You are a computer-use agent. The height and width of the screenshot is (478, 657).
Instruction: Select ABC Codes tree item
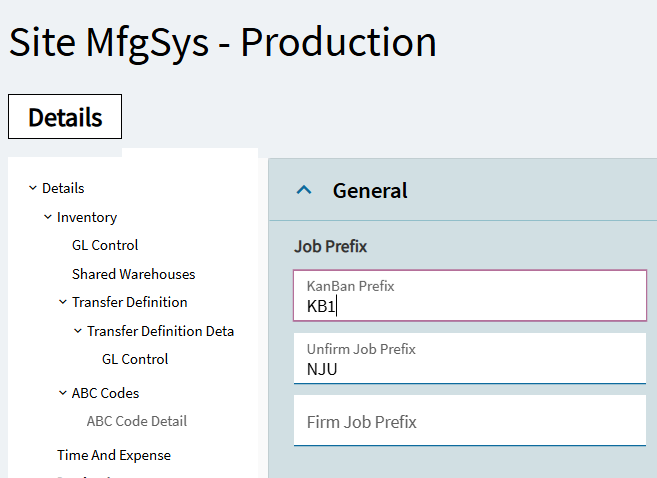(x=106, y=393)
